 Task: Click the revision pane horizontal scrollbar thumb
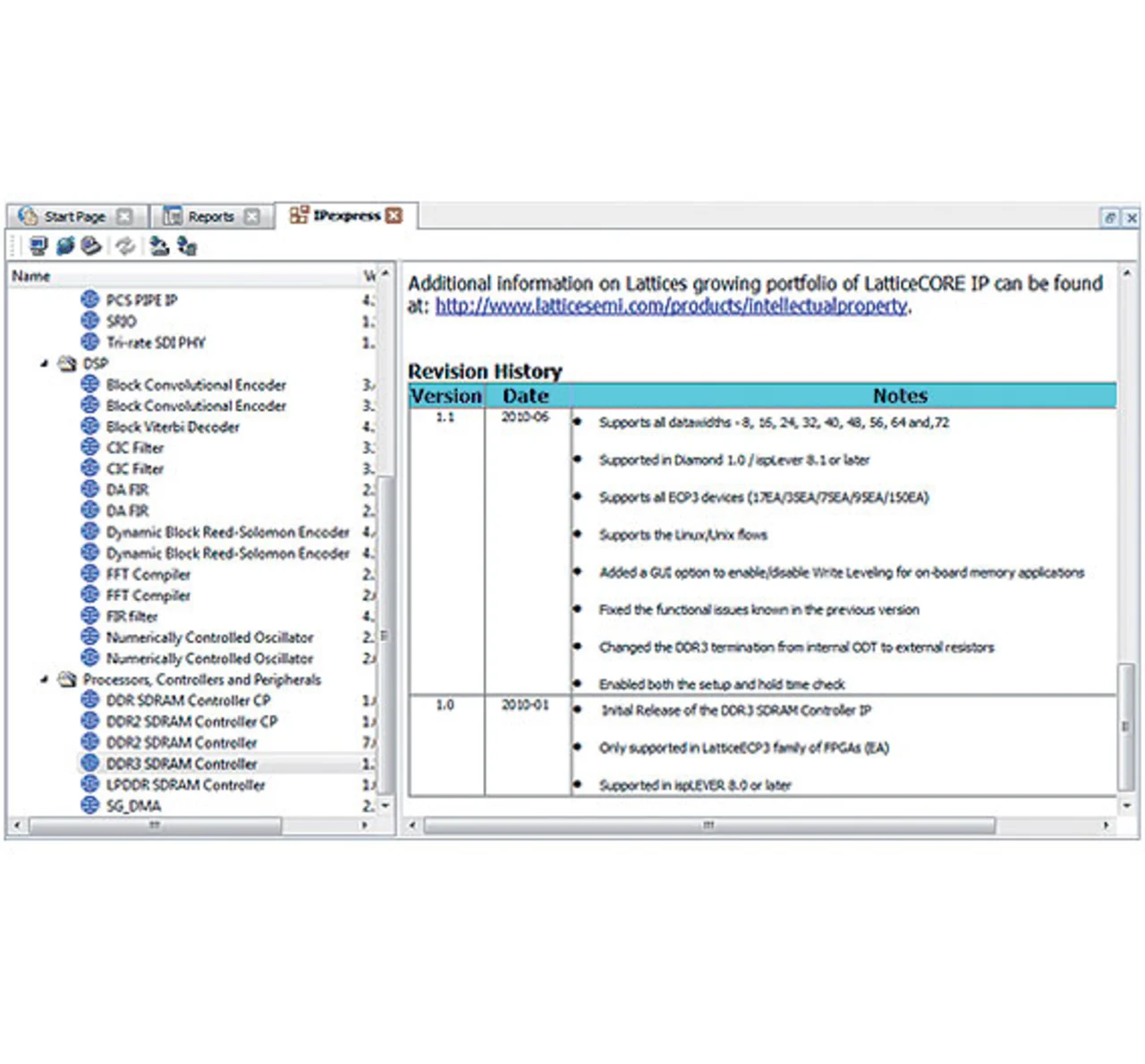(708, 825)
